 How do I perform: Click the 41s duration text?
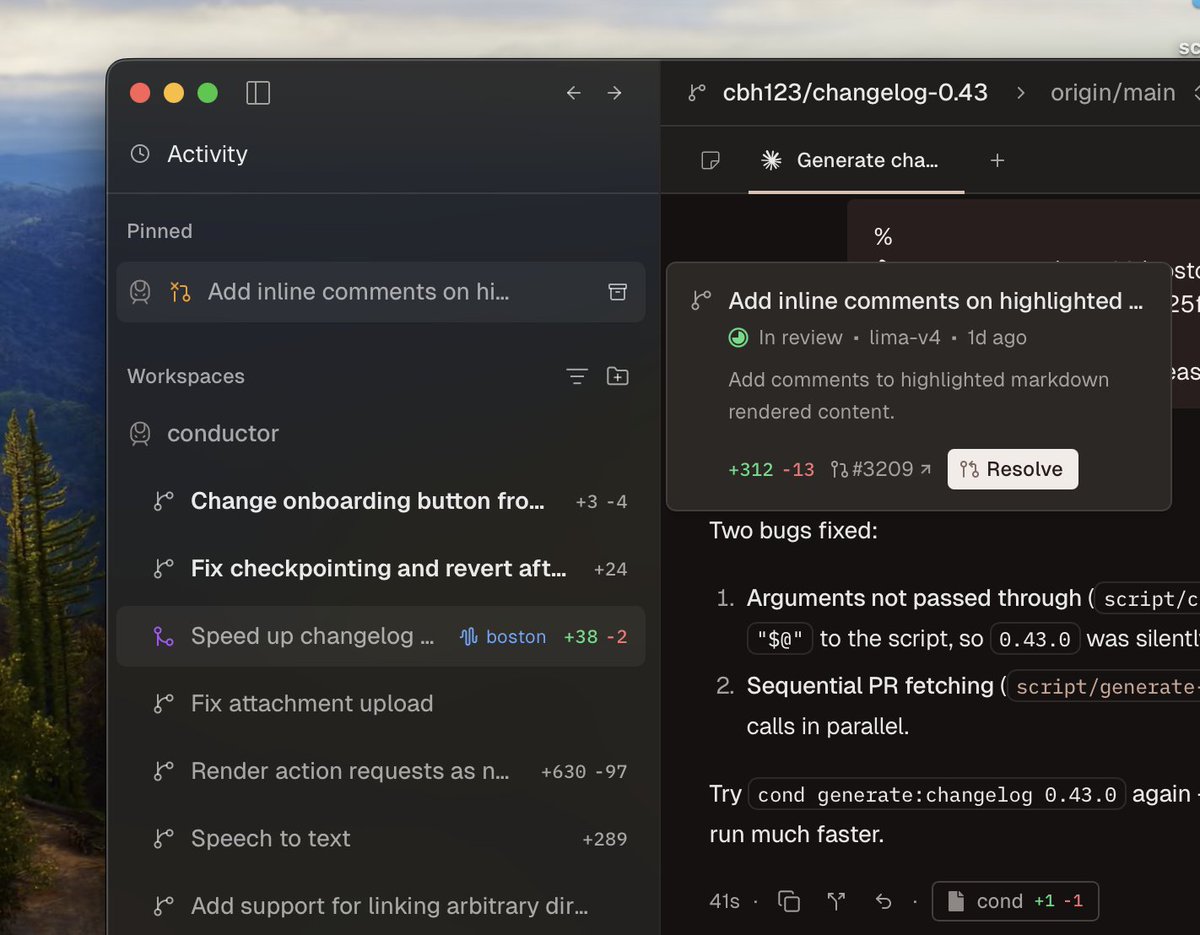(x=724, y=902)
